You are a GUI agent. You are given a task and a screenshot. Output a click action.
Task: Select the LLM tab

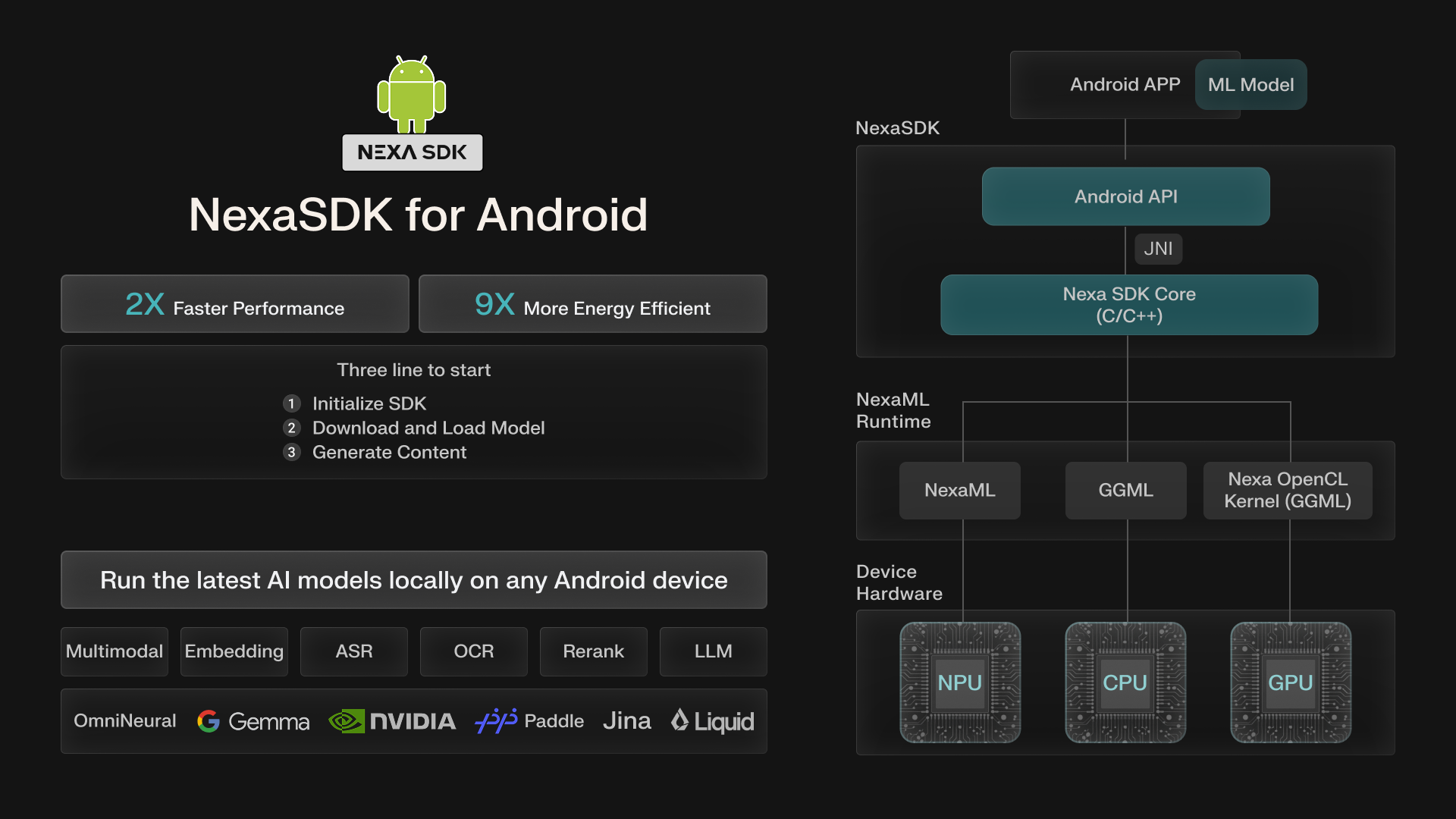pyautogui.click(x=713, y=651)
